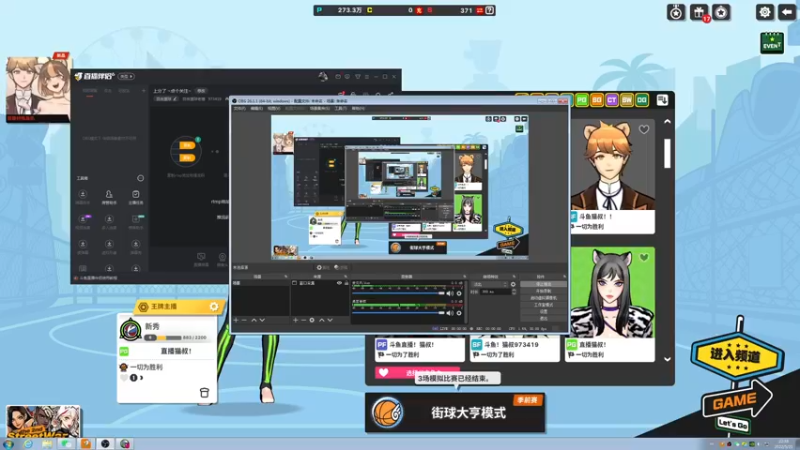Adjust the second OBS mixer volume slider

pyautogui.click(x=398, y=313)
